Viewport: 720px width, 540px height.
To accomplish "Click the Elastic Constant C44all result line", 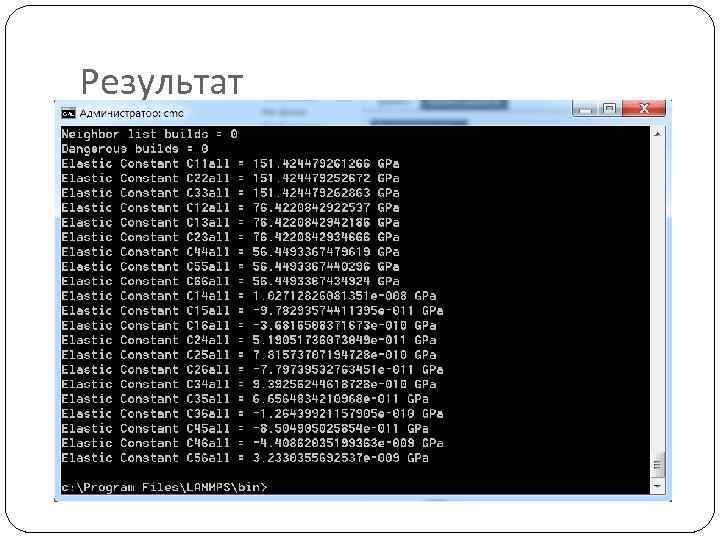I will 230,252.
